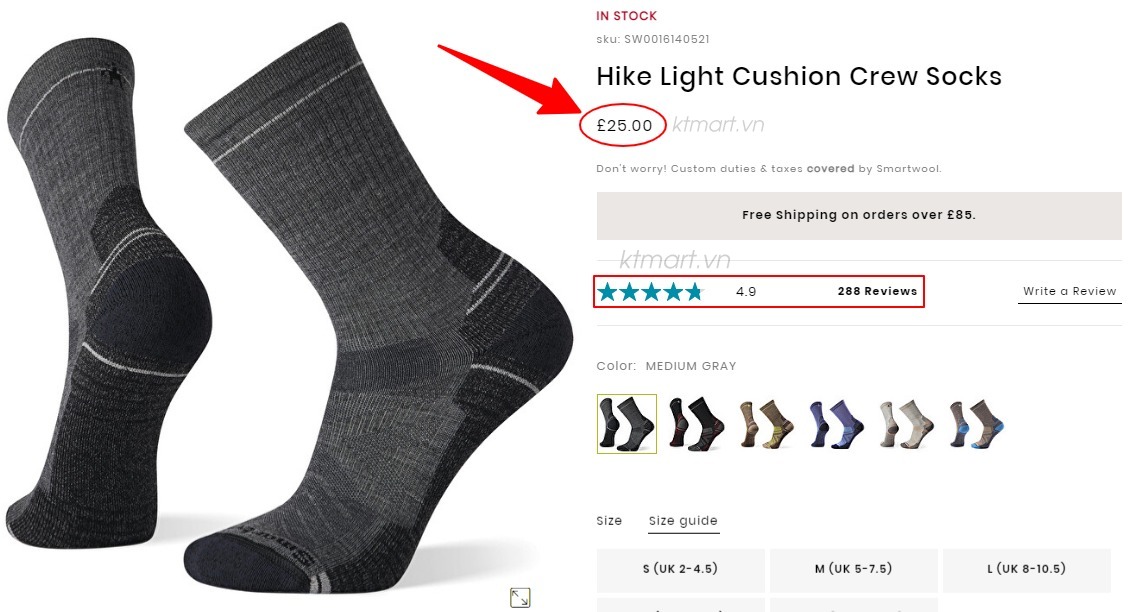1130x612 pixels.
Task: Select the medium gray sock color
Action: point(627,423)
